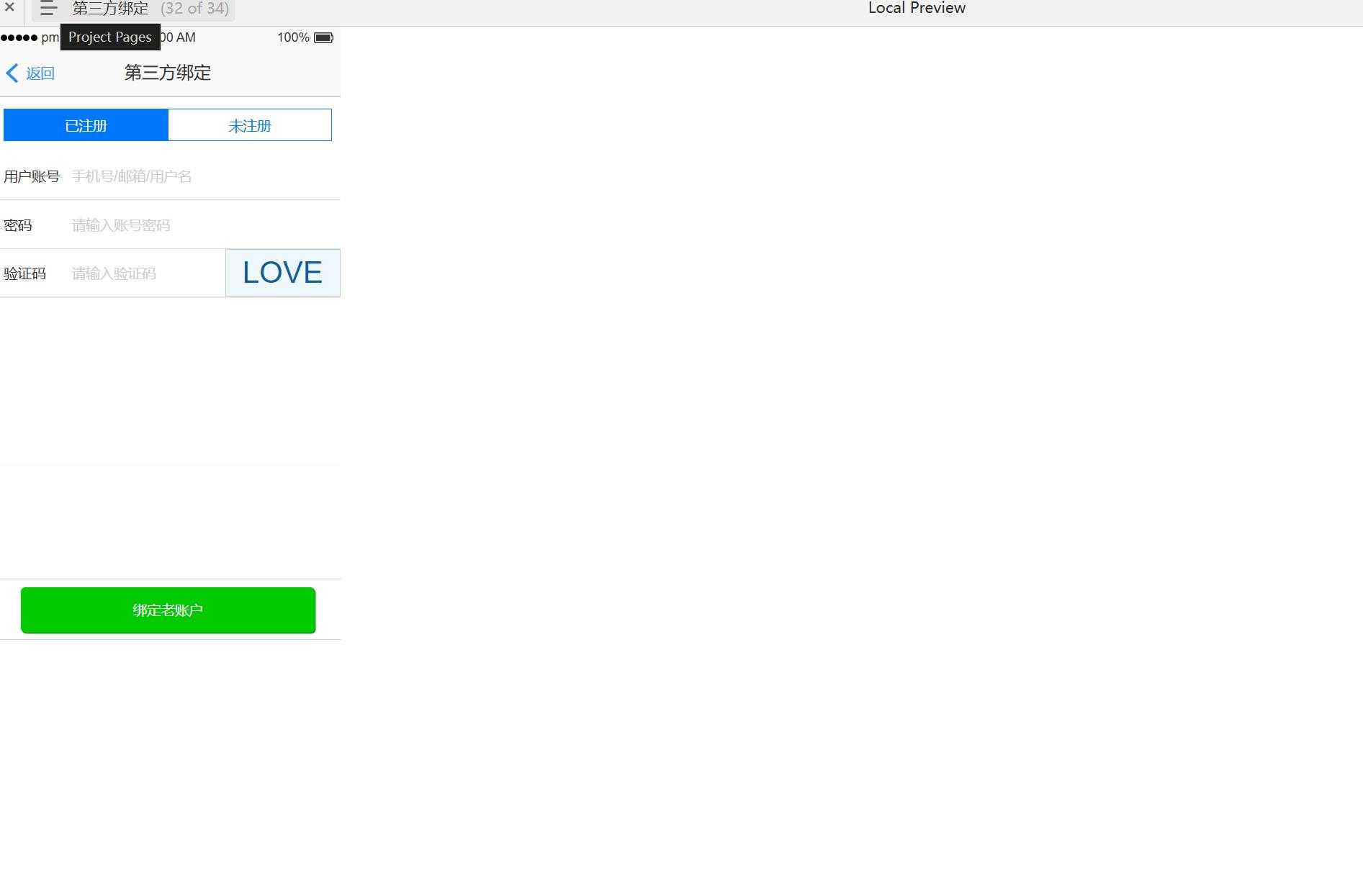The width and height of the screenshot is (1363, 896).
Task: Focus the 手机号/邮箱/用户名 account input field
Action: click(x=202, y=176)
